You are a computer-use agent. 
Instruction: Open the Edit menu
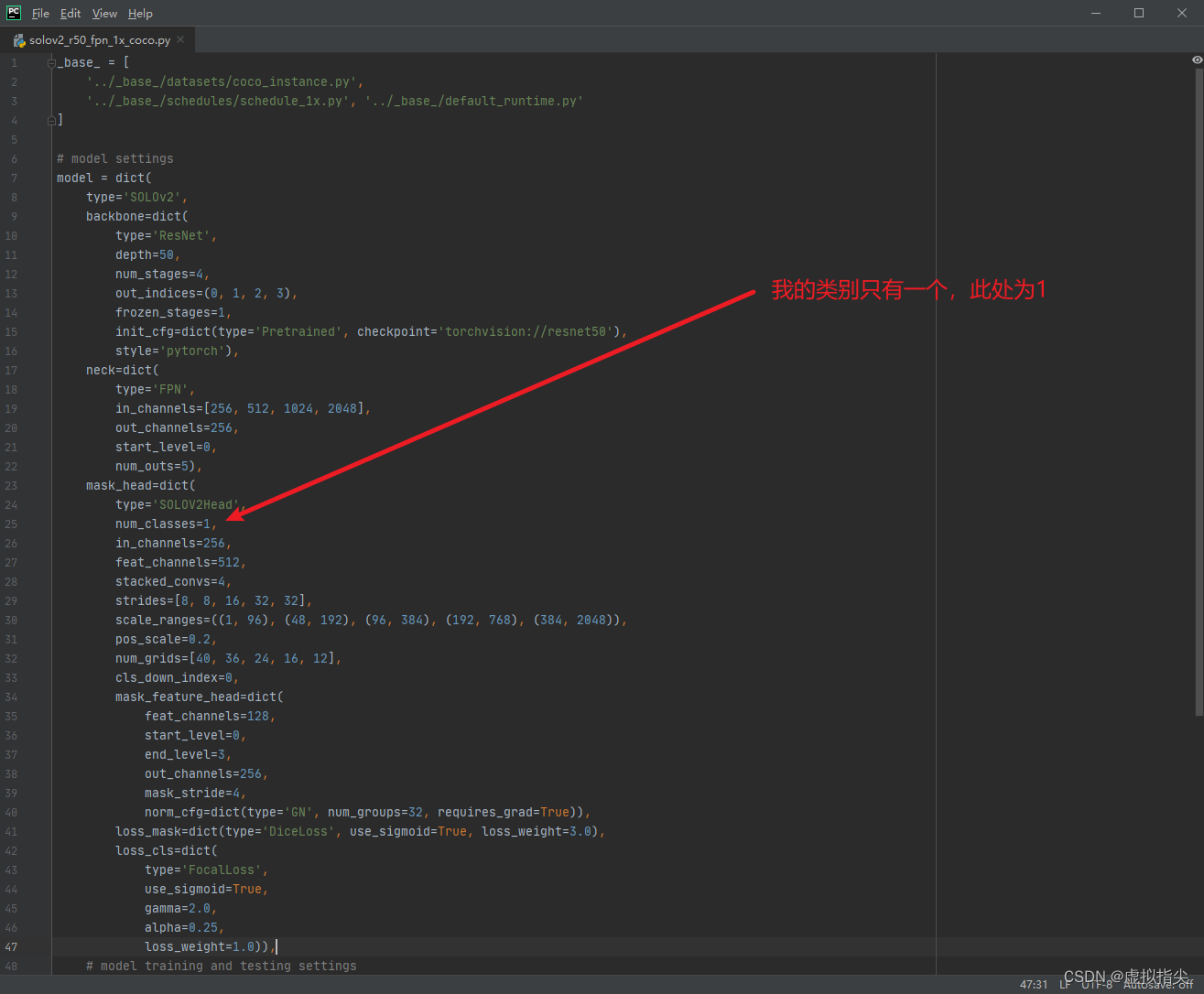point(71,14)
